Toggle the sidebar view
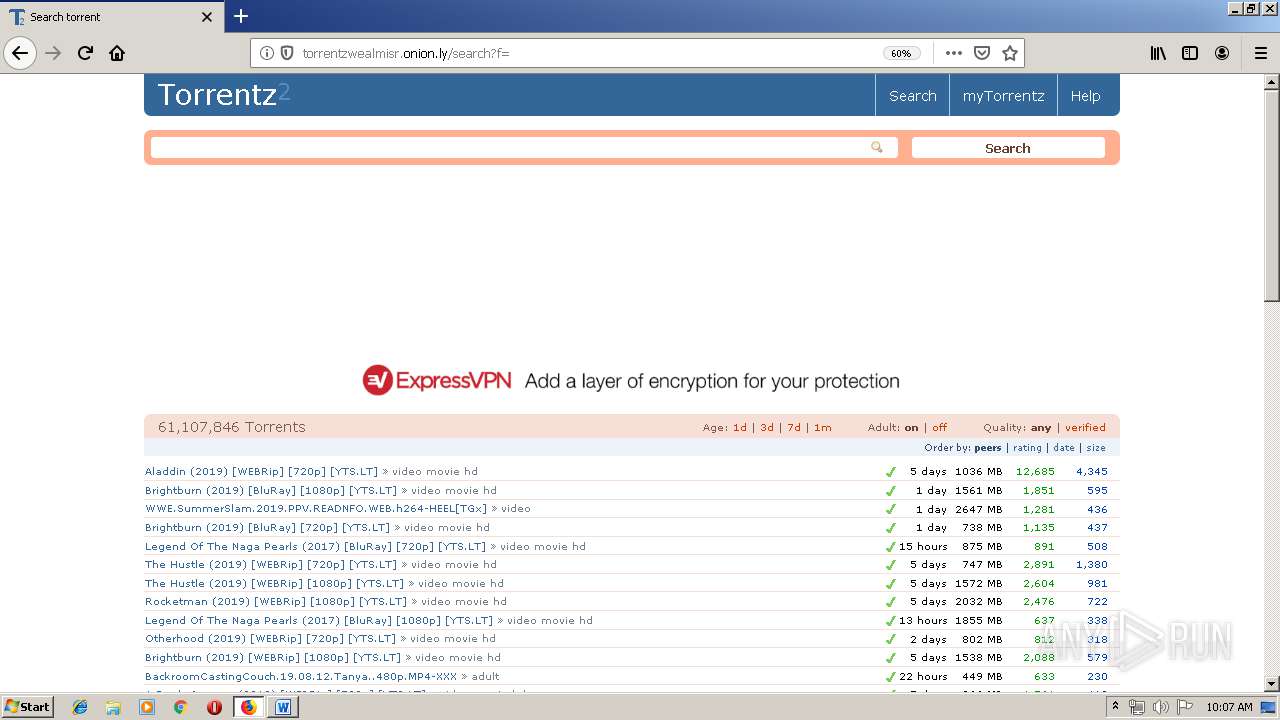The height and width of the screenshot is (720, 1280). tap(1190, 53)
